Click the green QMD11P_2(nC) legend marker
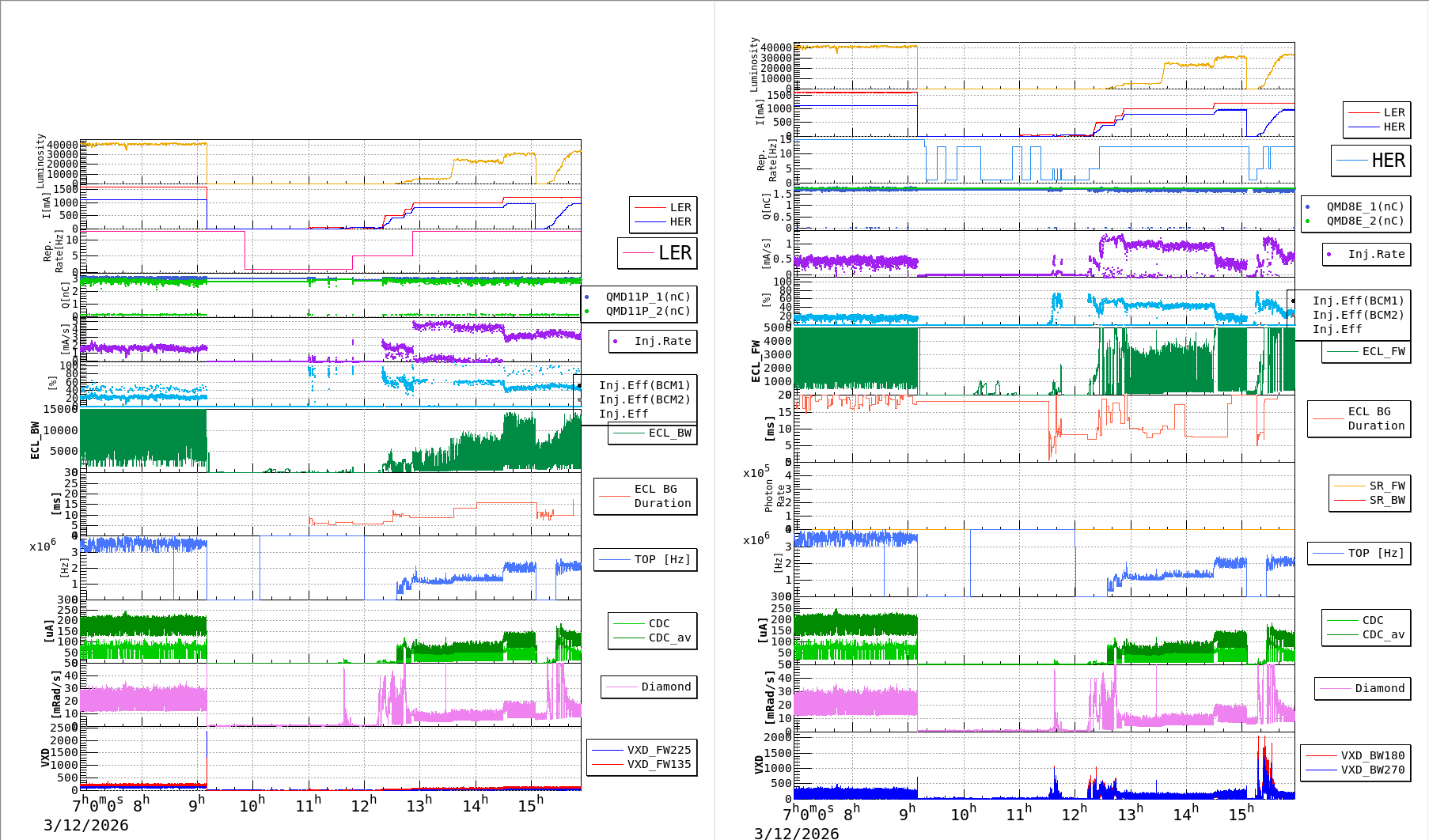Image resolution: width=1429 pixels, height=840 pixels. point(587,311)
